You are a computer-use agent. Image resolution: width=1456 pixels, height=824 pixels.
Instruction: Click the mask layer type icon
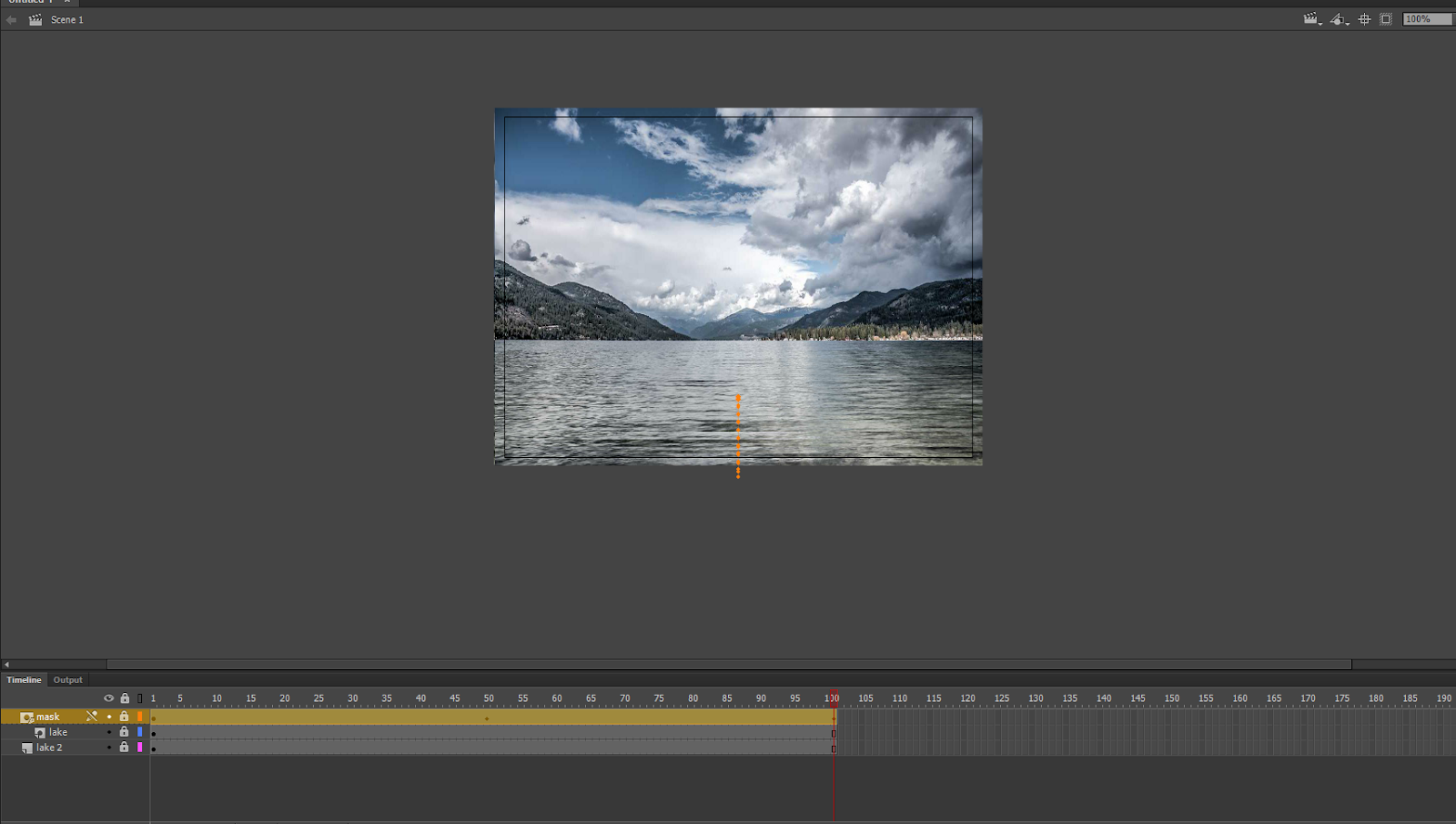(x=26, y=717)
